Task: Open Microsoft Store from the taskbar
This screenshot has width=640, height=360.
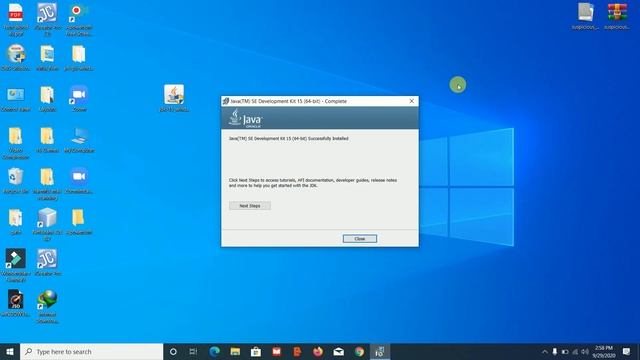Action: coord(256,351)
